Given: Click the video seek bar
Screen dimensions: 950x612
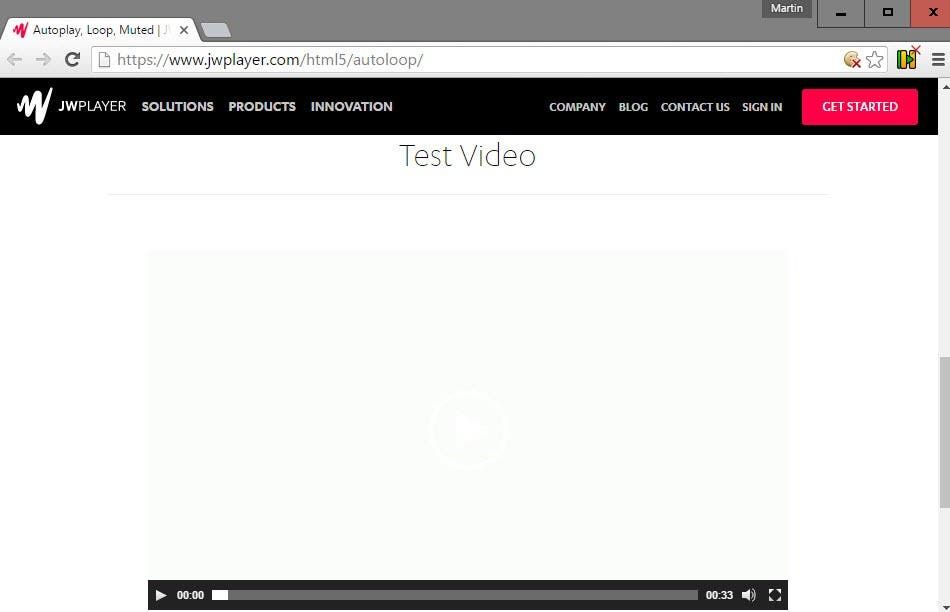Looking at the screenshot, I should [454, 595].
